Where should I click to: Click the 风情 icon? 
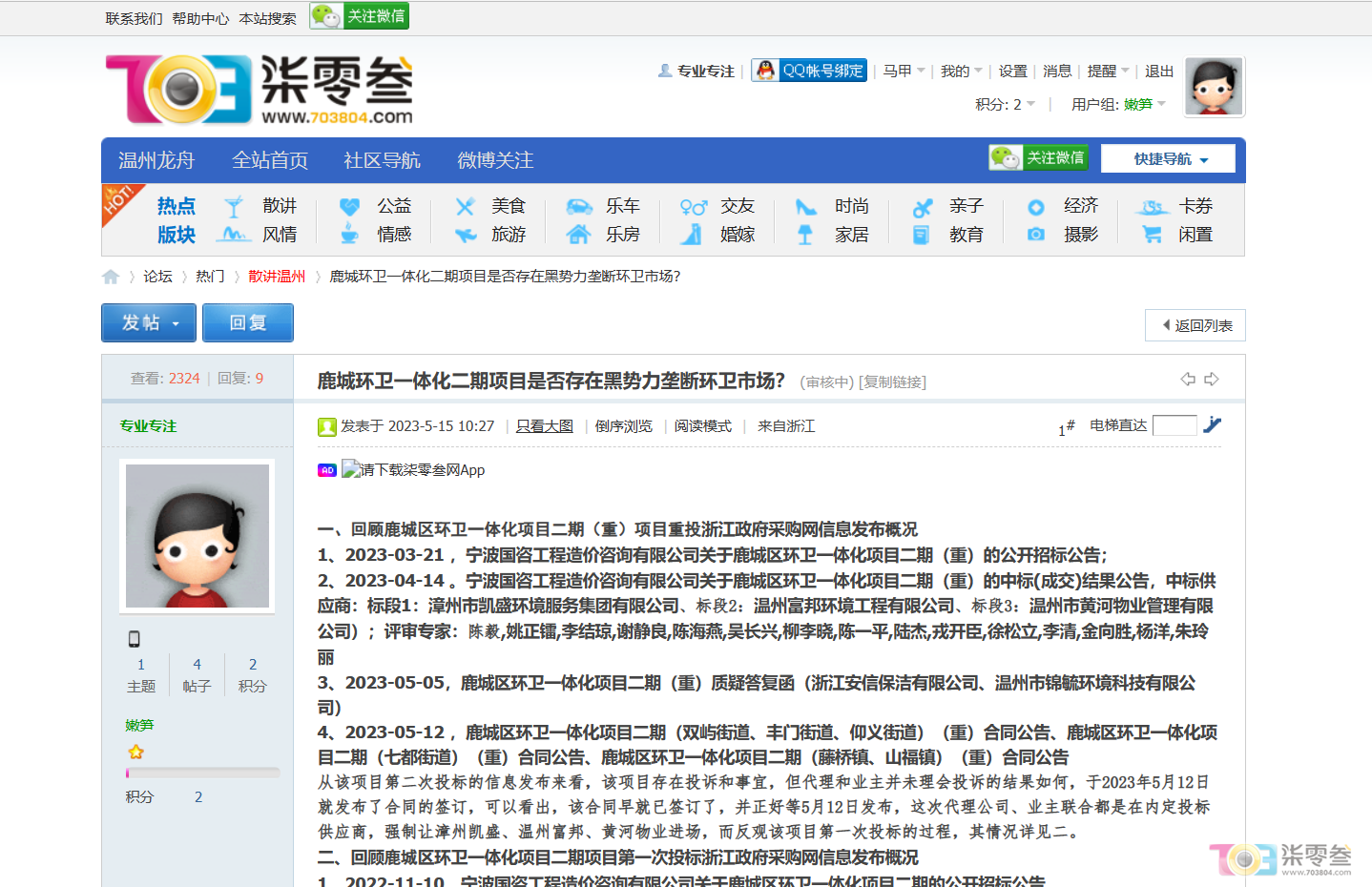(235, 235)
